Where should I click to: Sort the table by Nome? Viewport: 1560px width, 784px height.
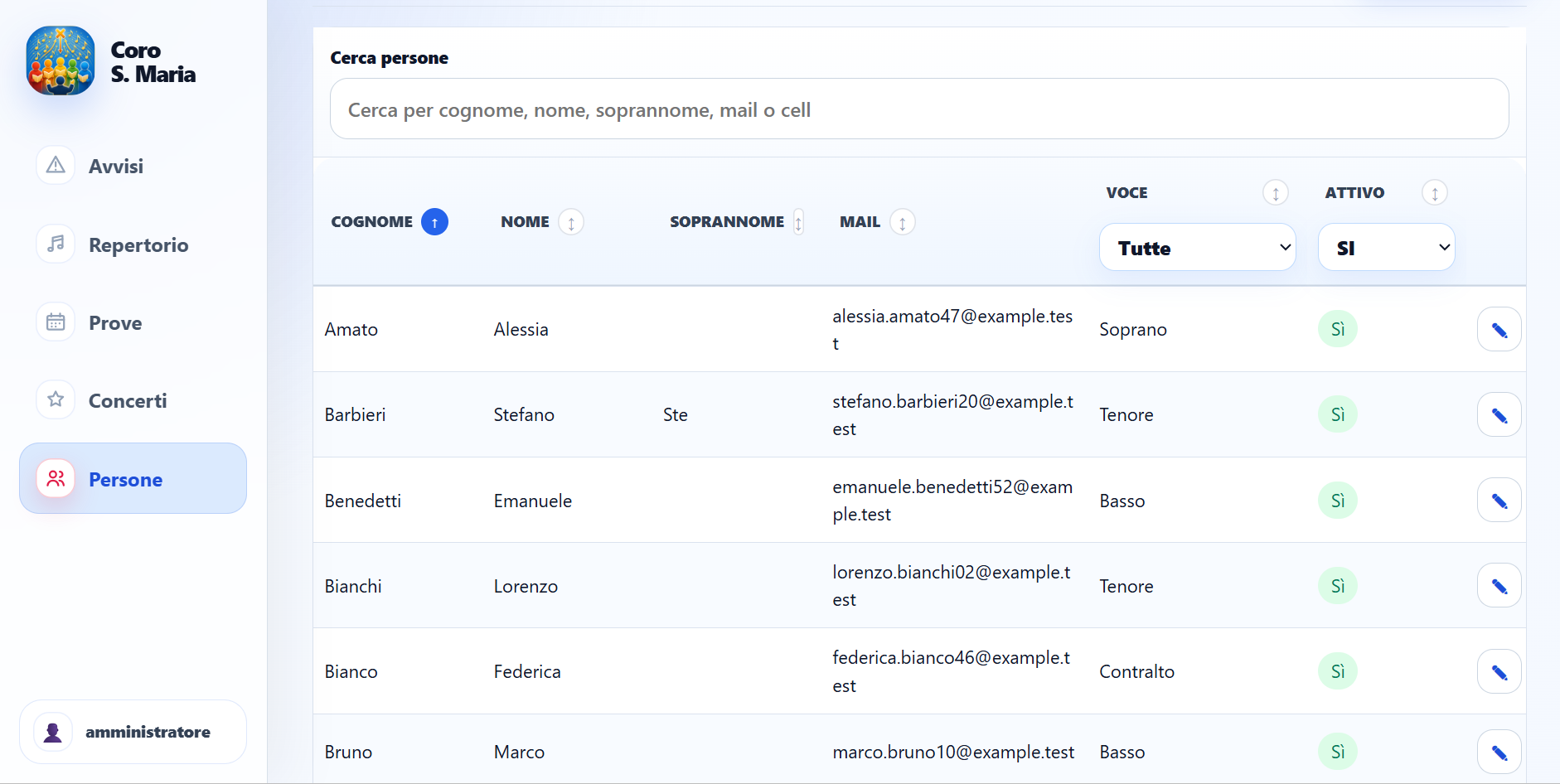pyautogui.click(x=571, y=222)
